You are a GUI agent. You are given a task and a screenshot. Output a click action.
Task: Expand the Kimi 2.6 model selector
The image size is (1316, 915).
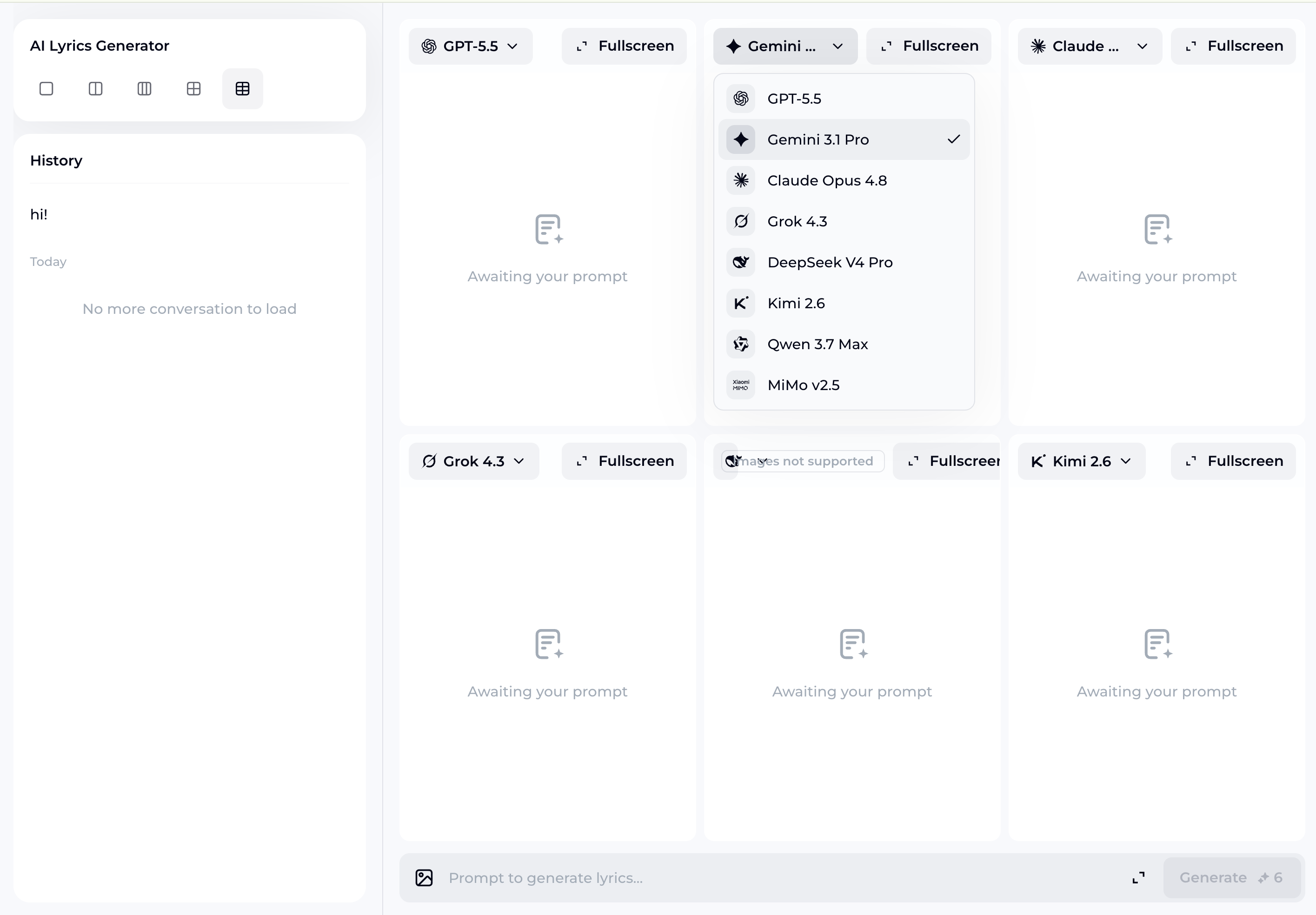click(x=1082, y=461)
